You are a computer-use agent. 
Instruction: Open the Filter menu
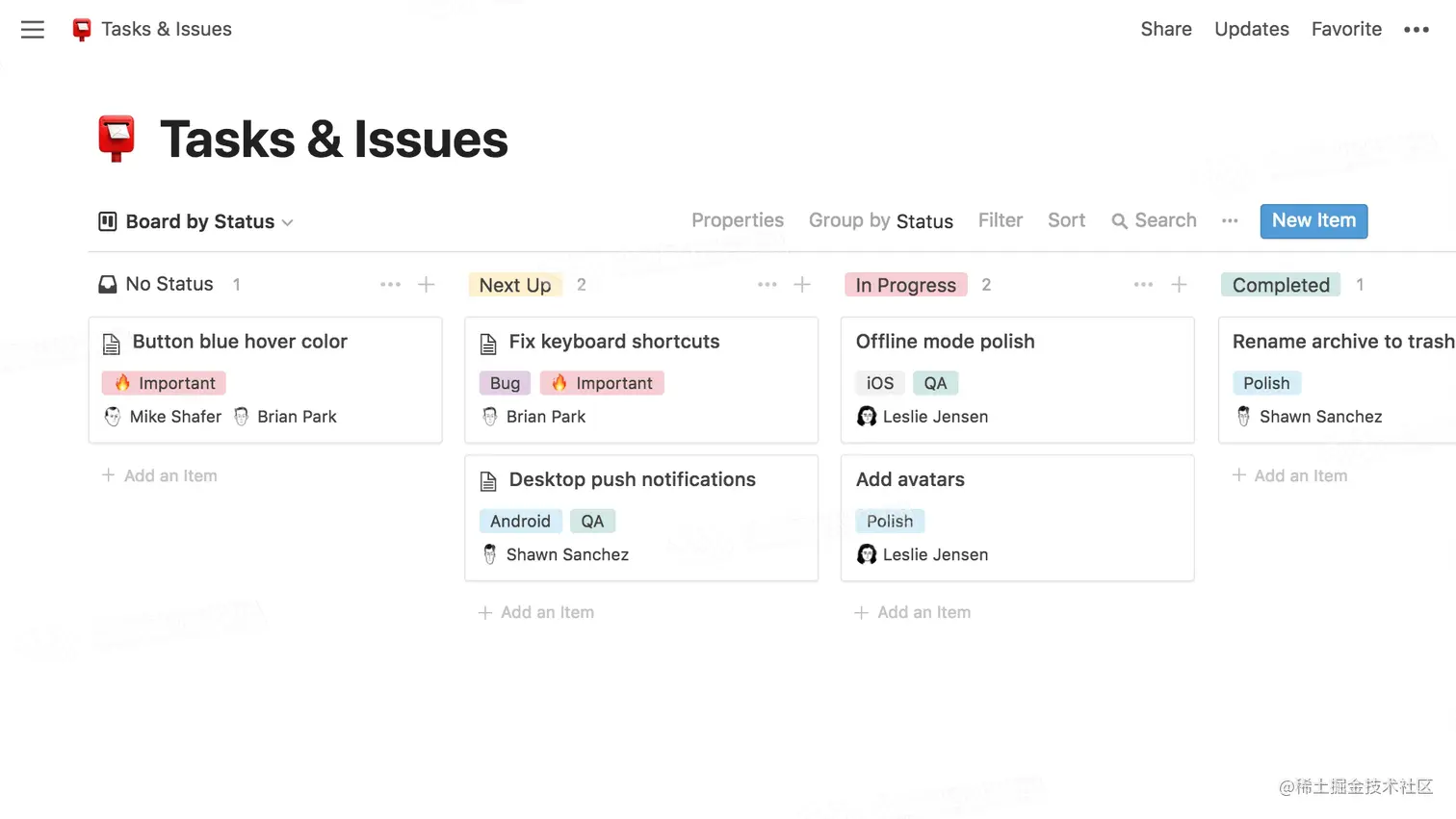[x=1000, y=220]
